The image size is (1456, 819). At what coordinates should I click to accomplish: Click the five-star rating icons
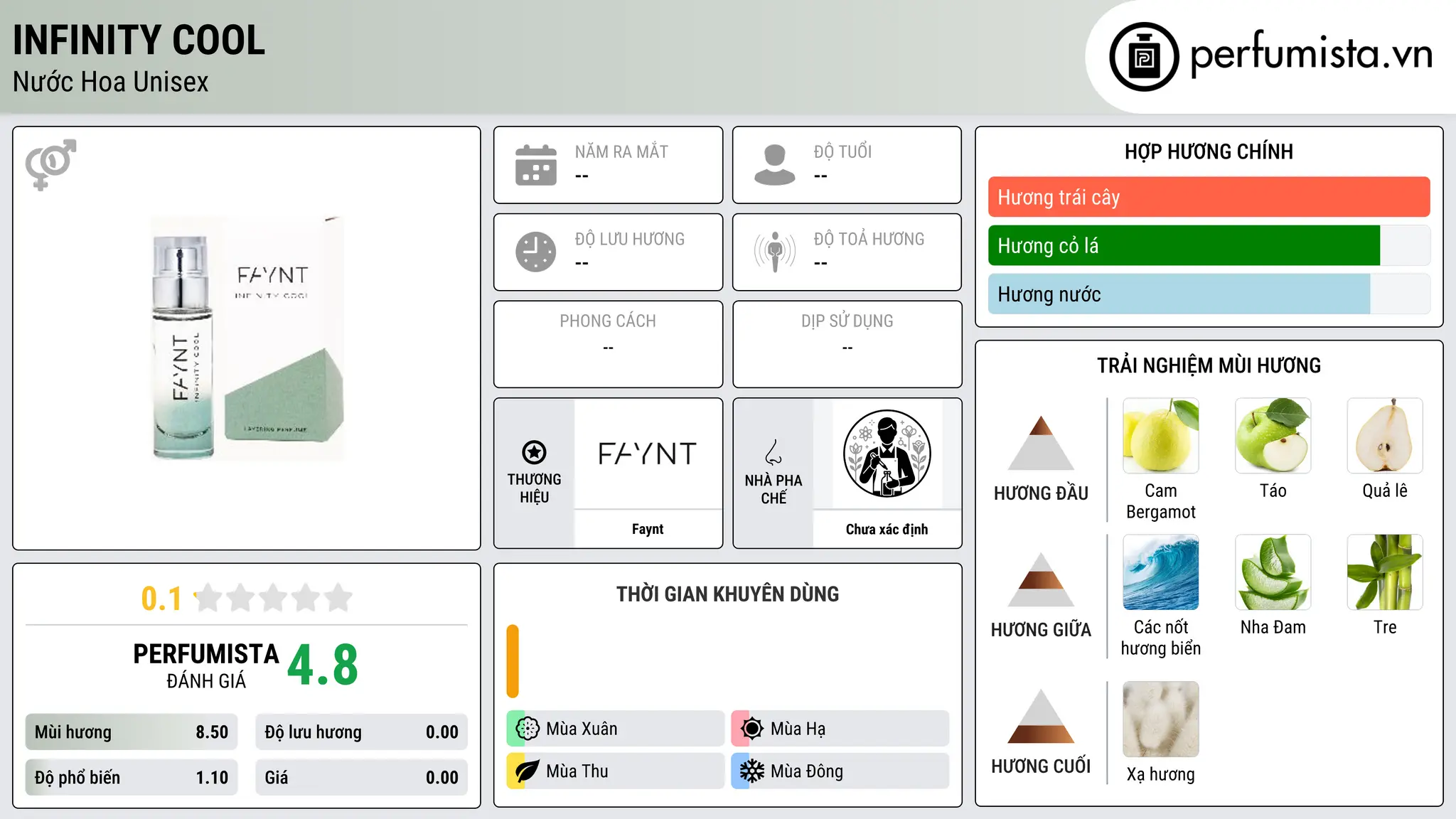tap(274, 598)
